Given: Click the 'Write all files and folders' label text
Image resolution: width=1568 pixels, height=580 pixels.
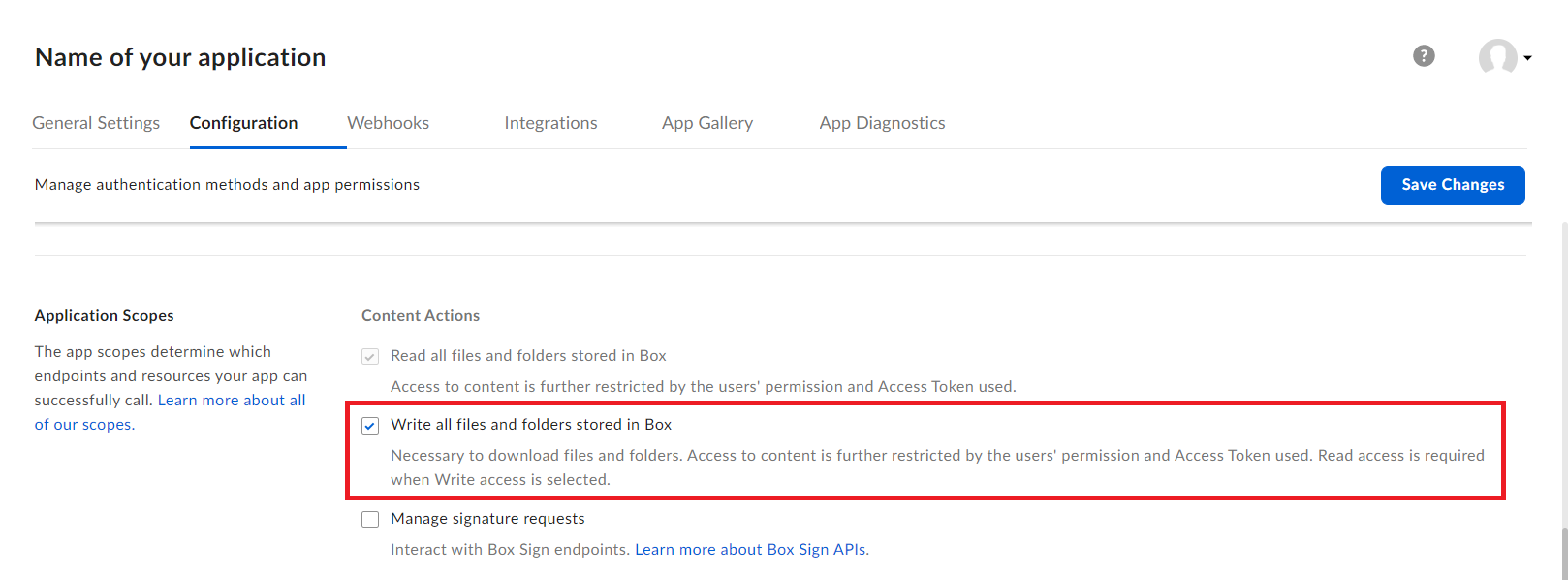Looking at the screenshot, I should [x=531, y=425].
